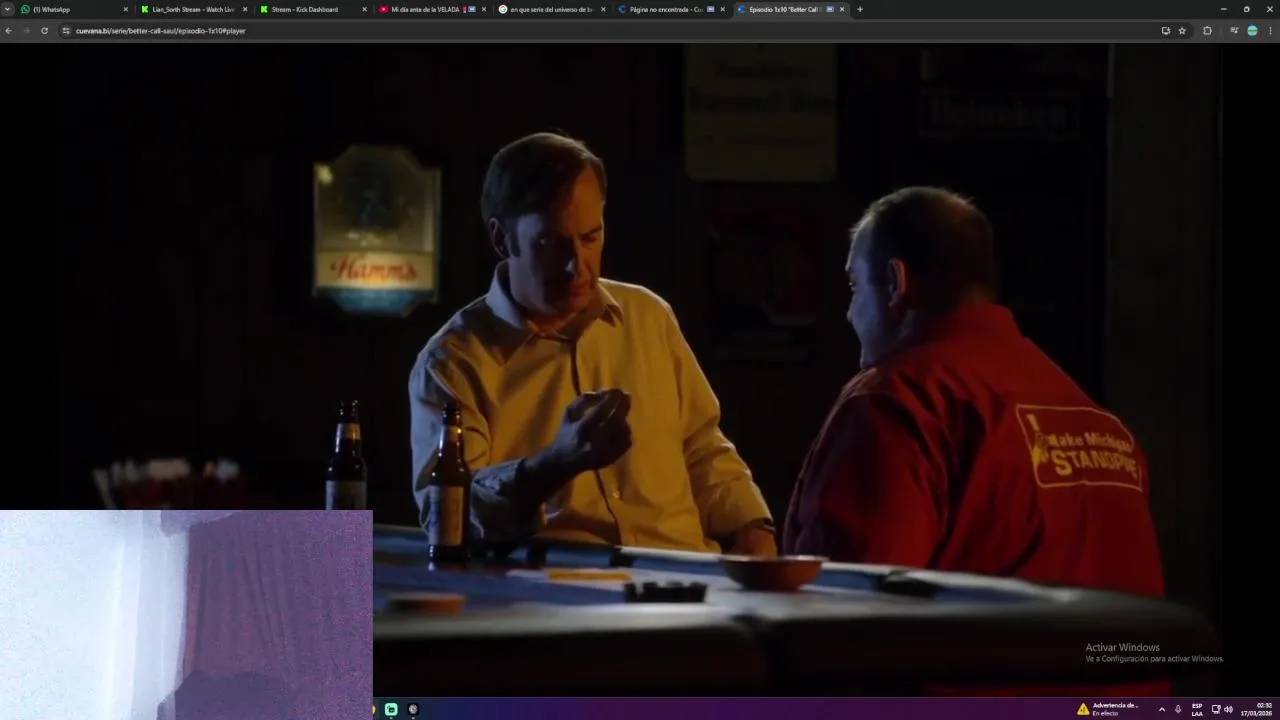
Task: Click the microphone icon in system tray
Action: [1178, 709]
